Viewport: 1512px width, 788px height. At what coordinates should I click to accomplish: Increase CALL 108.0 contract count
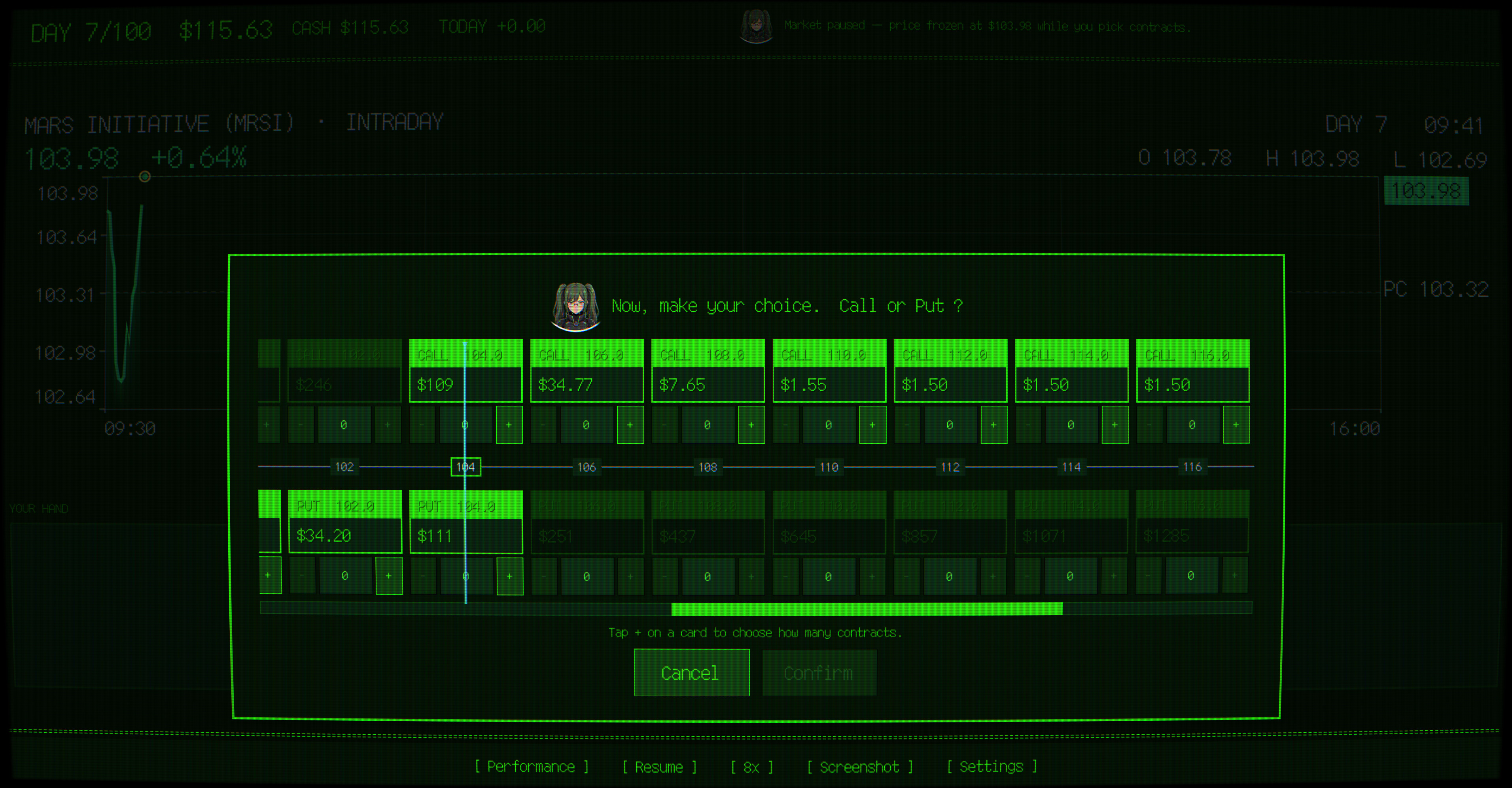(x=751, y=425)
